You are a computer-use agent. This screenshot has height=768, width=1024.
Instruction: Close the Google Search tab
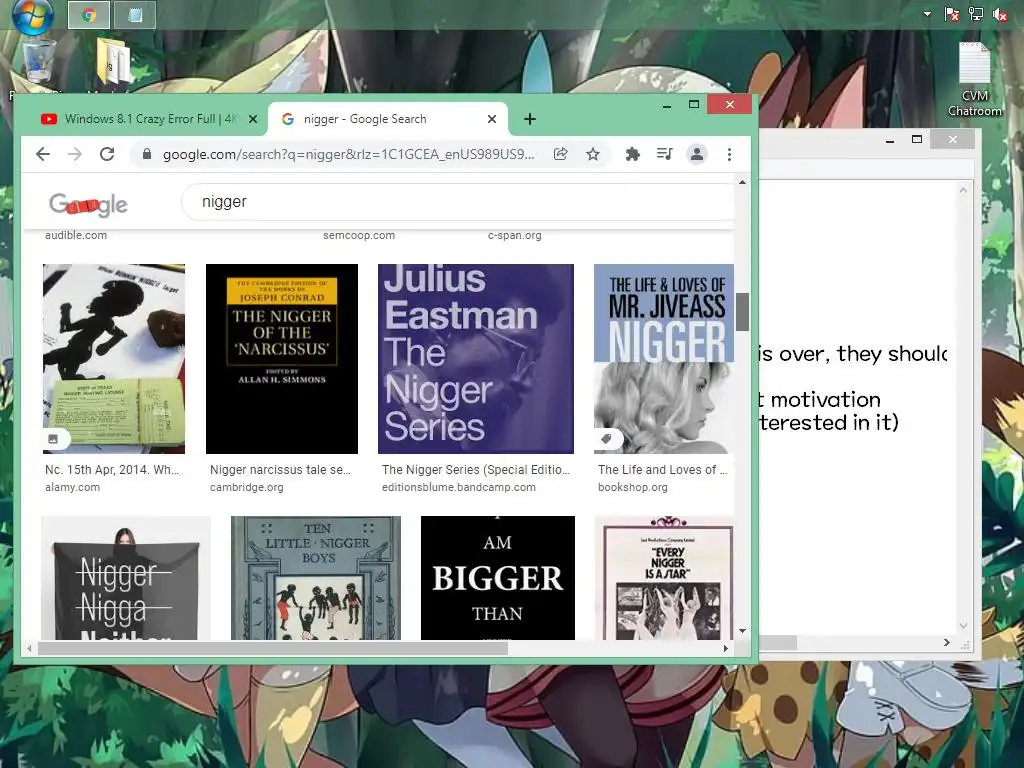tap(492, 119)
